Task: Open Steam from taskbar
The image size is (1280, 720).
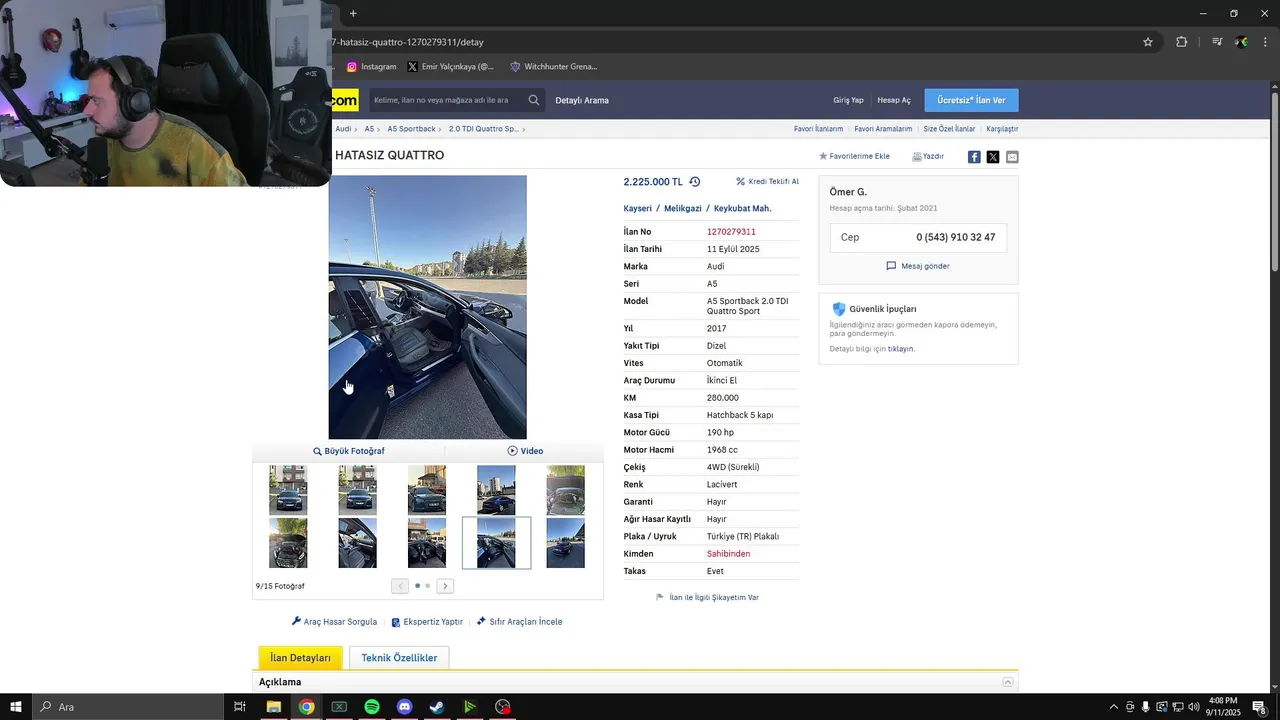Action: (x=437, y=707)
